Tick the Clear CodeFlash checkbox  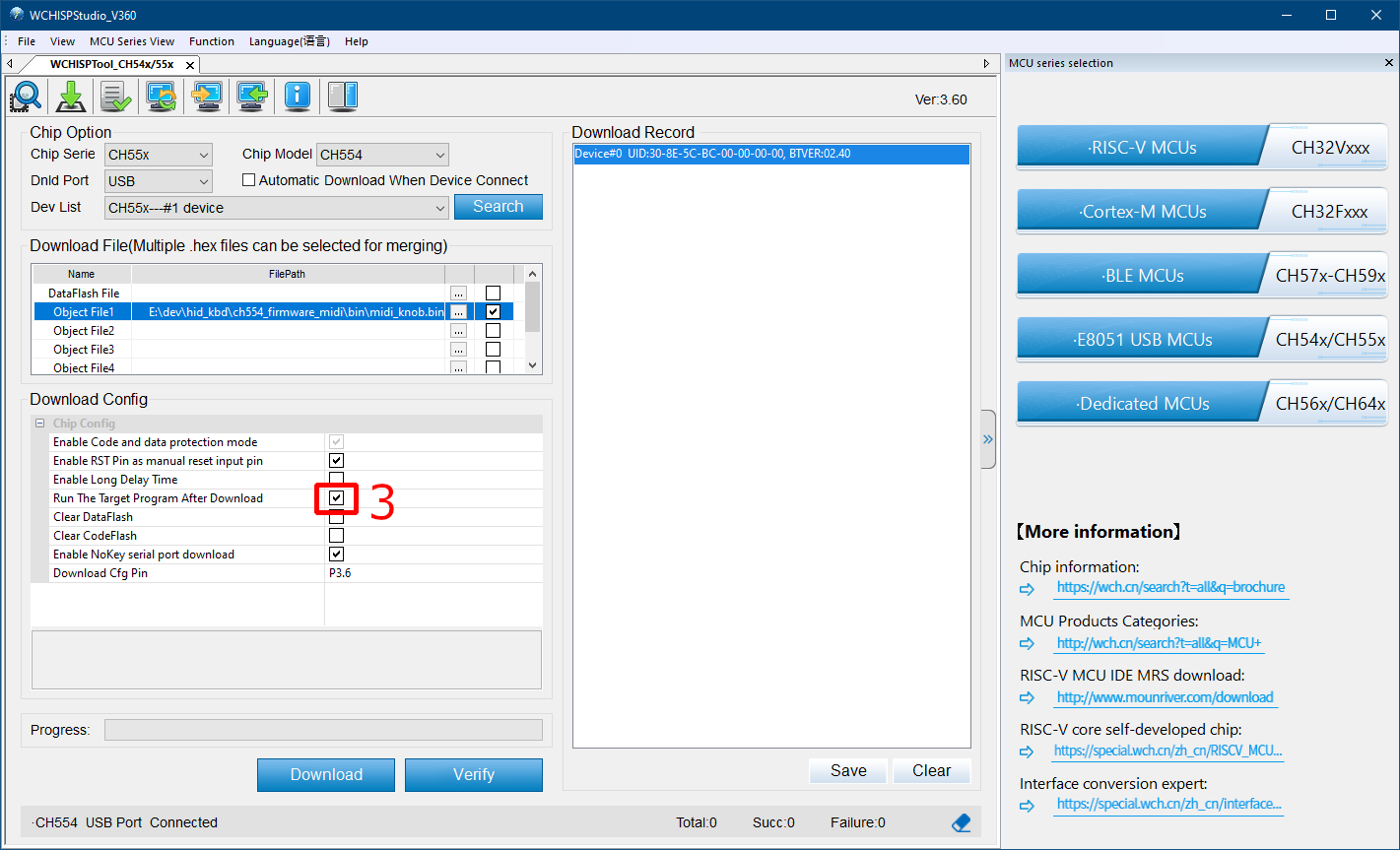coord(336,536)
